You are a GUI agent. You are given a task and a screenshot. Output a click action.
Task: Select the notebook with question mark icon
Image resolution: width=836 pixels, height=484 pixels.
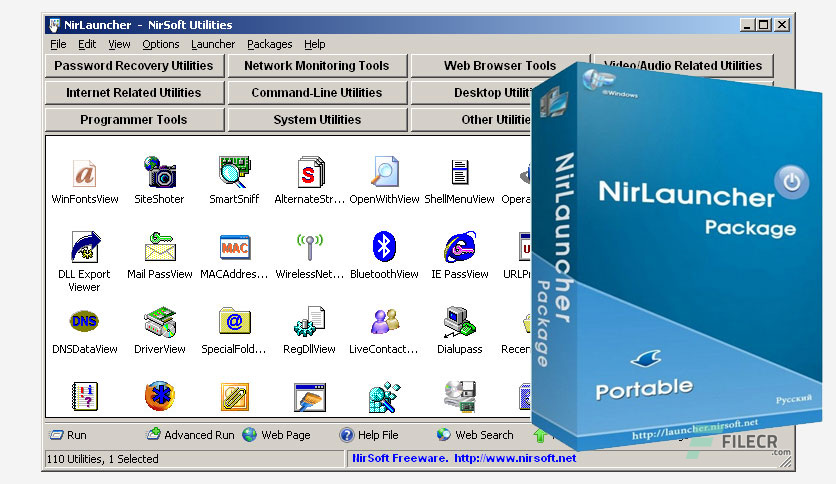tap(85, 397)
